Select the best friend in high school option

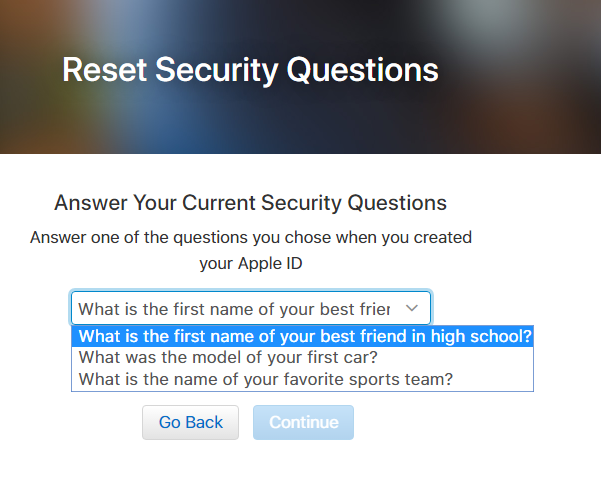point(304,336)
